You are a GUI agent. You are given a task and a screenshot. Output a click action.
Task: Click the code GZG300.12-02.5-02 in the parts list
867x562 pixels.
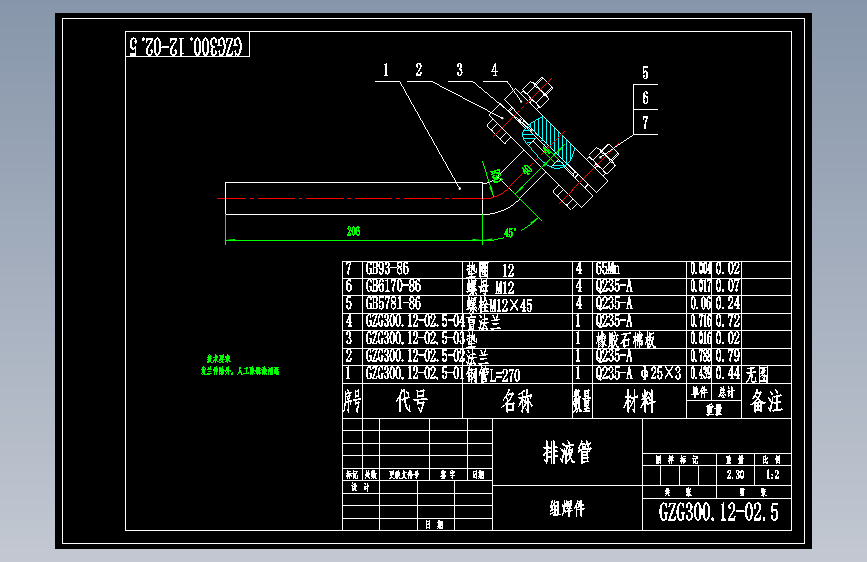[x=415, y=356]
